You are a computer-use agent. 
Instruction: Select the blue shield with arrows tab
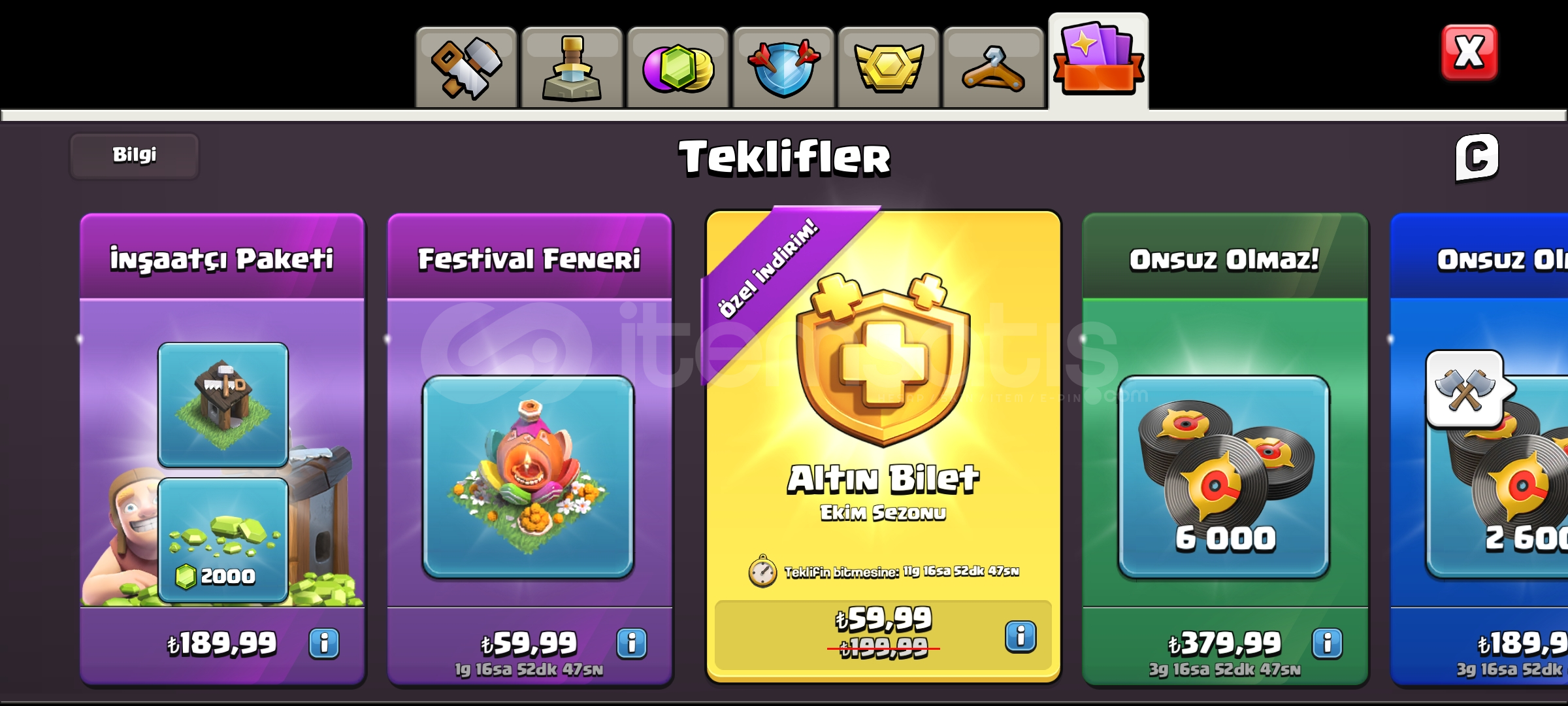(783, 67)
